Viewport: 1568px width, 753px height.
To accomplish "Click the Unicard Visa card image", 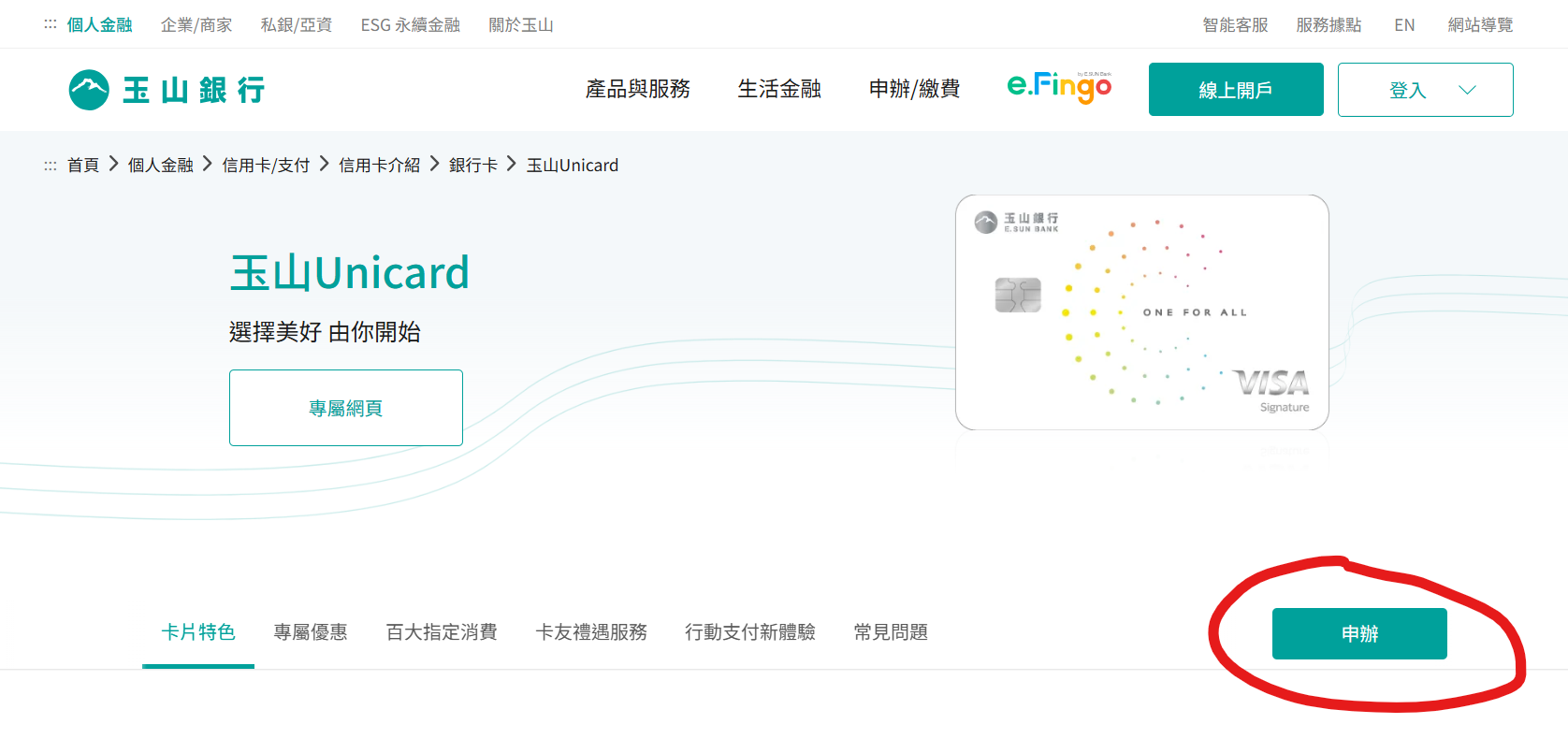I will [x=1141, y=312].
